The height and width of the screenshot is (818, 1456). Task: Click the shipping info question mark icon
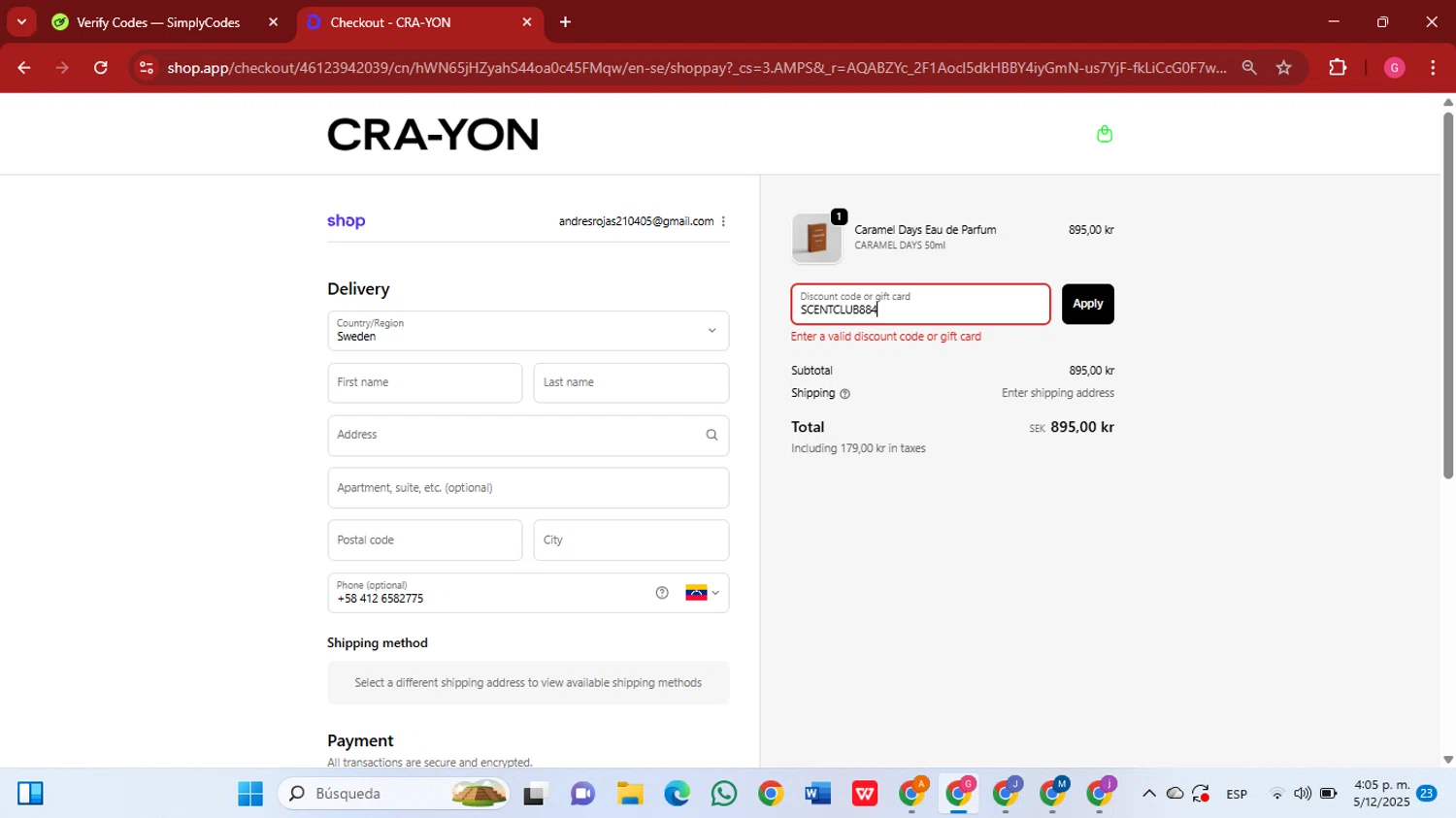tap(844, 394)
